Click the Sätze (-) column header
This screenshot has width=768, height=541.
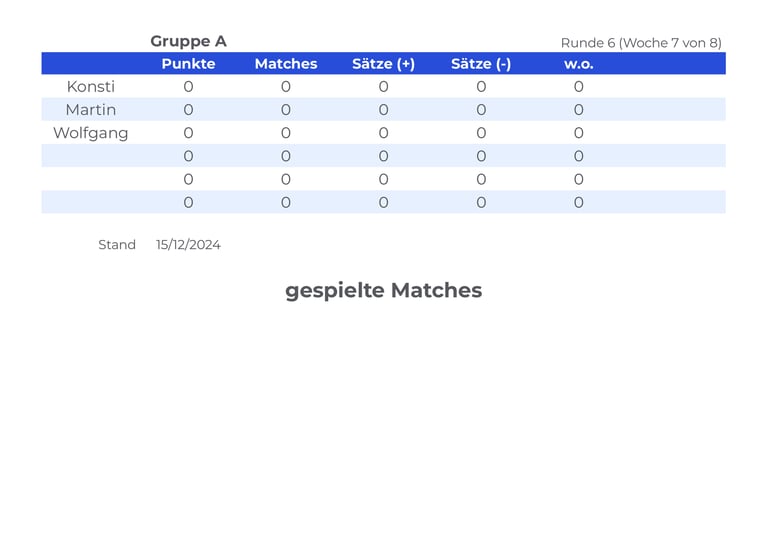481,64
